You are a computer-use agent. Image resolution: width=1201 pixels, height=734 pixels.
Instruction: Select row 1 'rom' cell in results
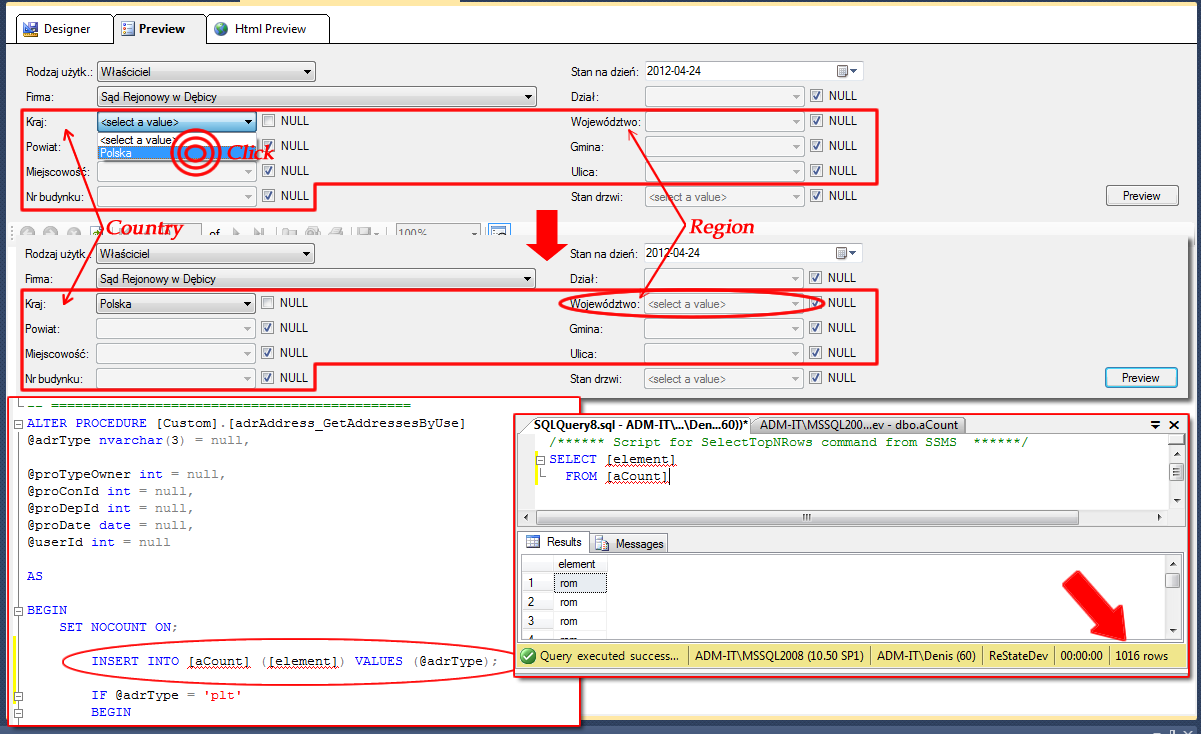click(x=579, y=583)
